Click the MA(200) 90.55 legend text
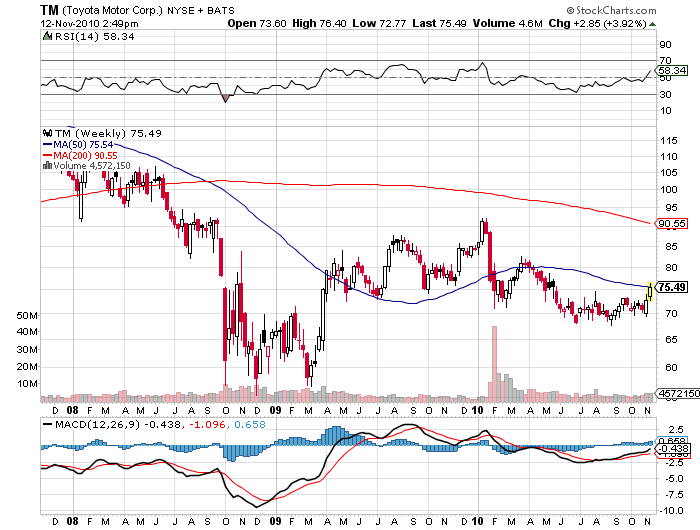Screen dimensions: 700x530 pos(85,155)
